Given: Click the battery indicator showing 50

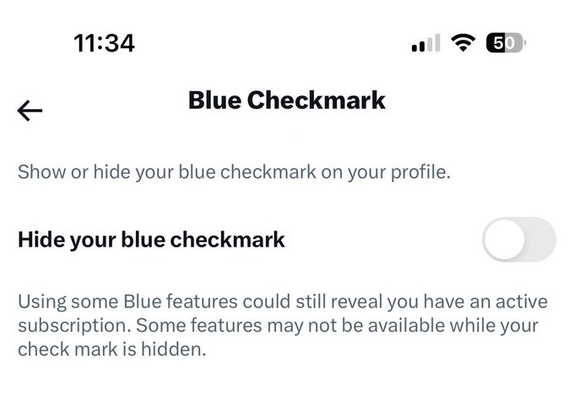Looking at the screenshot, I should 506,43.
